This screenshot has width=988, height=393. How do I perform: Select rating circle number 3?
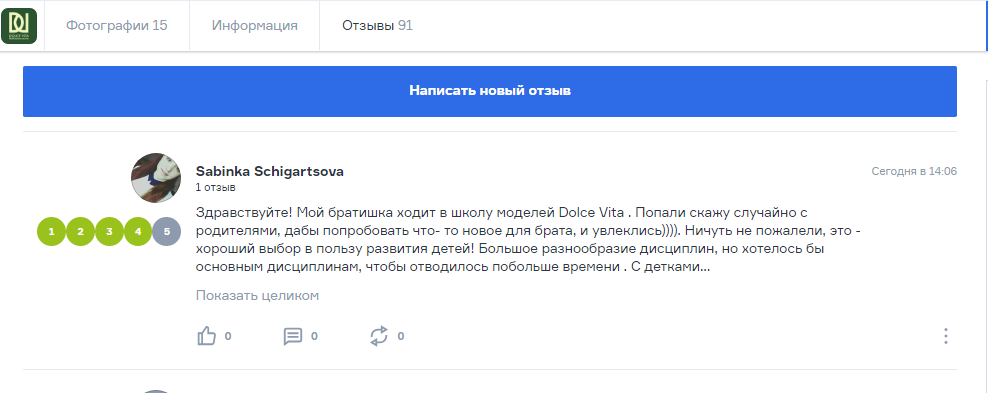point(110,231)
